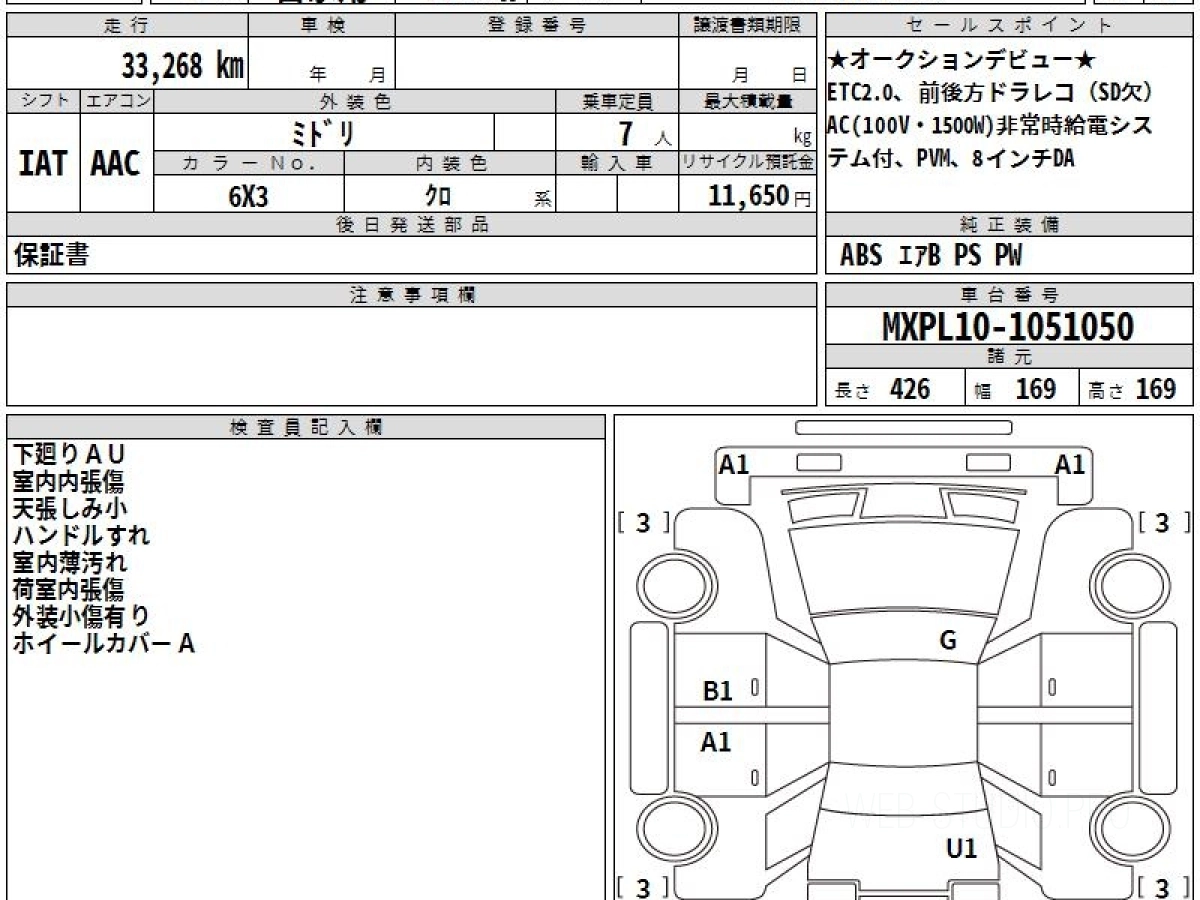Screen dimensions: 1200x900
Task: Click the 後日発送部品 header
Action: point(412,225)
